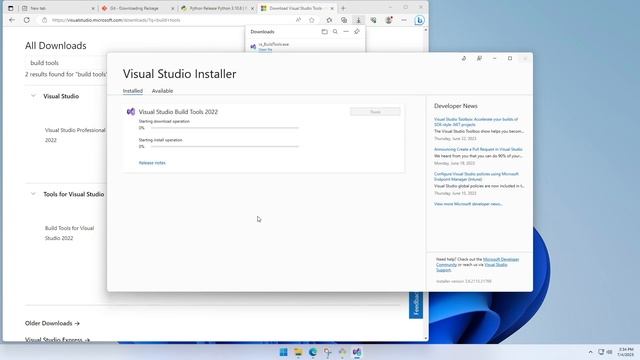The image size is (640, 360).
Task: Reload the Visual Studio downloads page
Action: click(27, 20)
